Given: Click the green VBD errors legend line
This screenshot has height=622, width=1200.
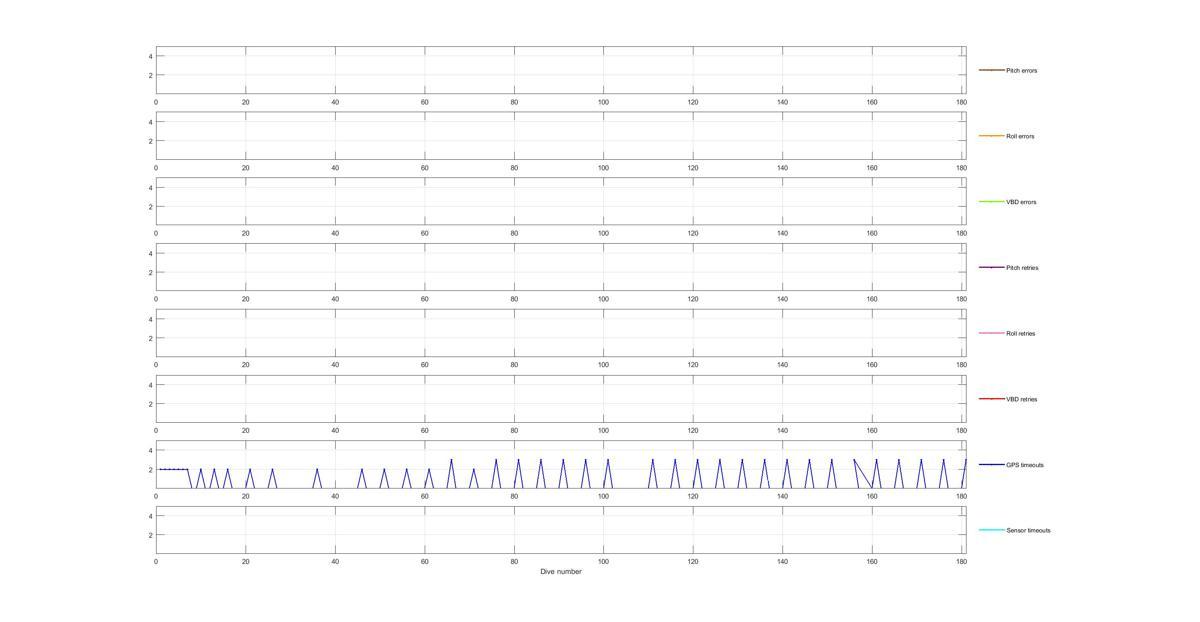Looking at the screenshot, I should click(x=991, y=202).
